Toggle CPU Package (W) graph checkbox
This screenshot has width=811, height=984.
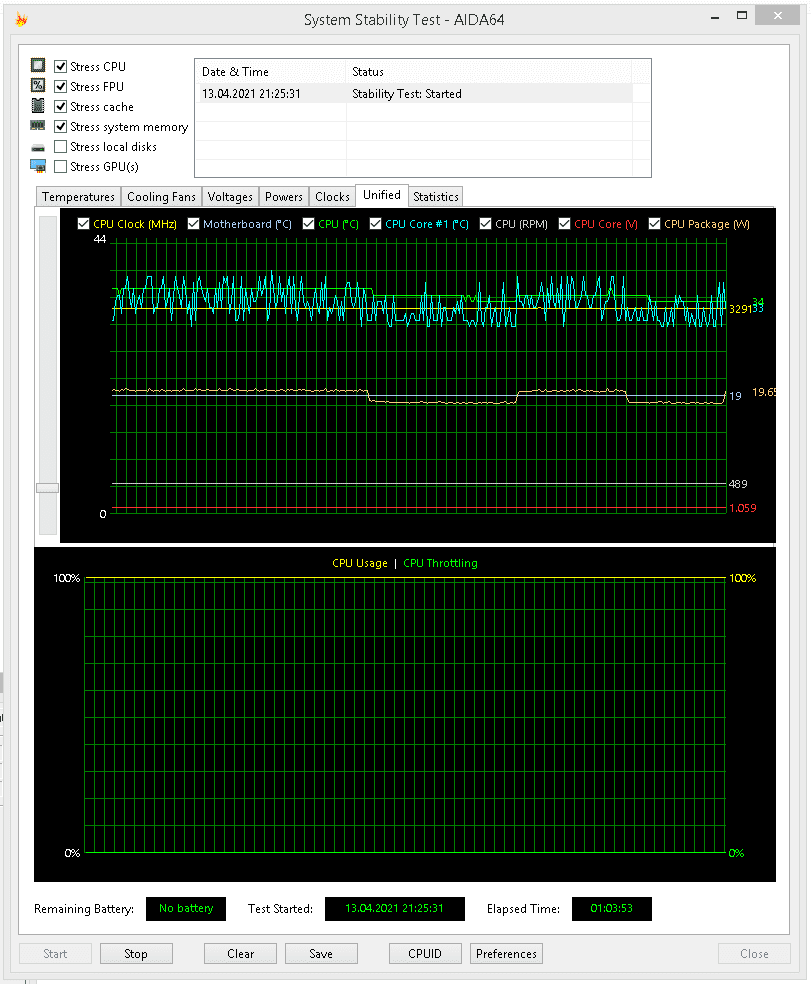[x=655, y=224]
